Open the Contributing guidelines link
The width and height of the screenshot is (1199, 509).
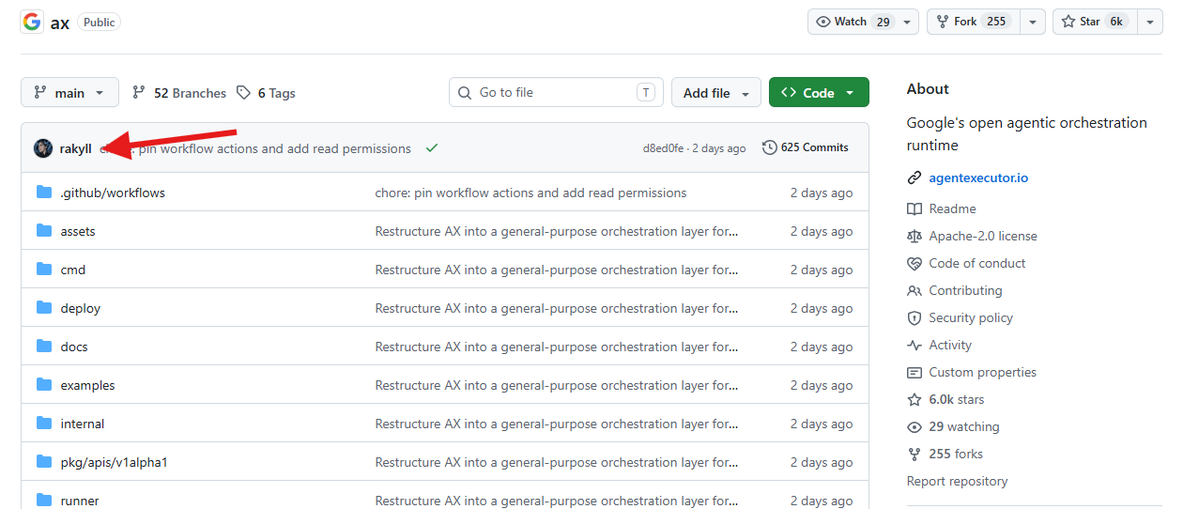[966, 290]
